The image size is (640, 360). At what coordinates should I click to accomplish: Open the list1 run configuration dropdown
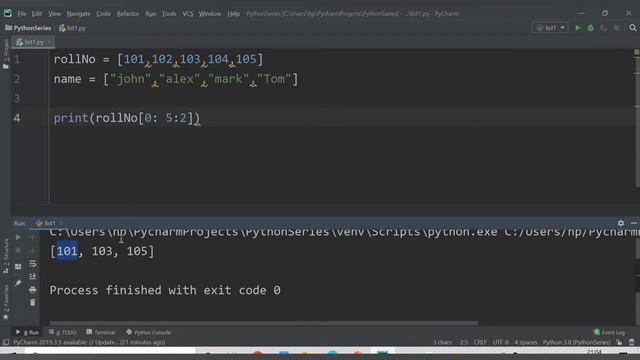pyautogui.click(x=550, y=28)
